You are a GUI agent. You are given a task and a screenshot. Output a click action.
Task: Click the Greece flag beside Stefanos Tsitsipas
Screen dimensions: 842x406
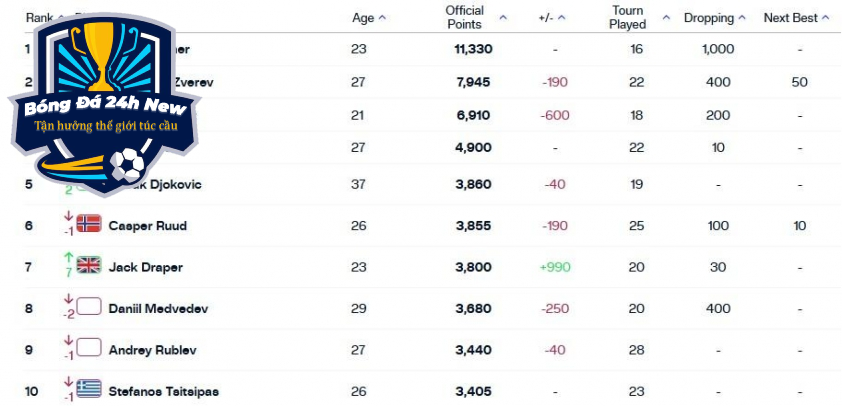point(89,389)
